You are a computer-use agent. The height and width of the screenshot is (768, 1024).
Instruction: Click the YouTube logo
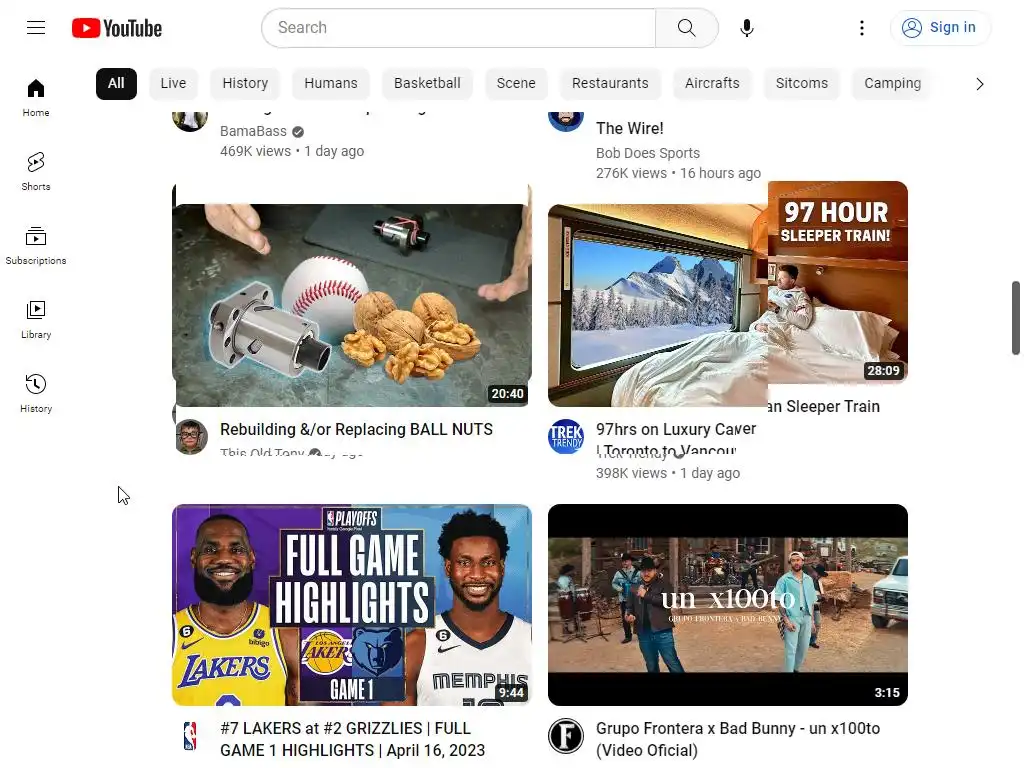click(x=117, y=28)
